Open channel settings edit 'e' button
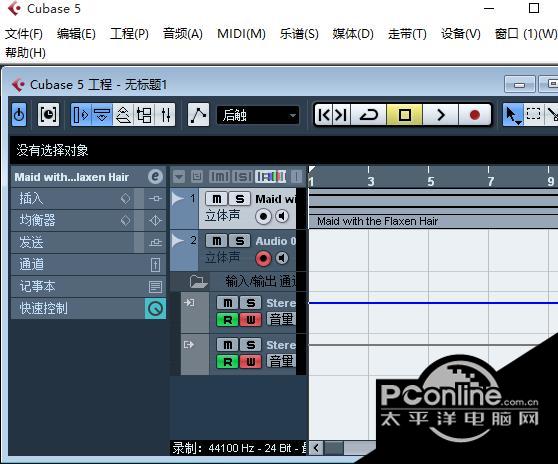The width and height of the screenshot is (558, 464). click(x=156, y=176)
